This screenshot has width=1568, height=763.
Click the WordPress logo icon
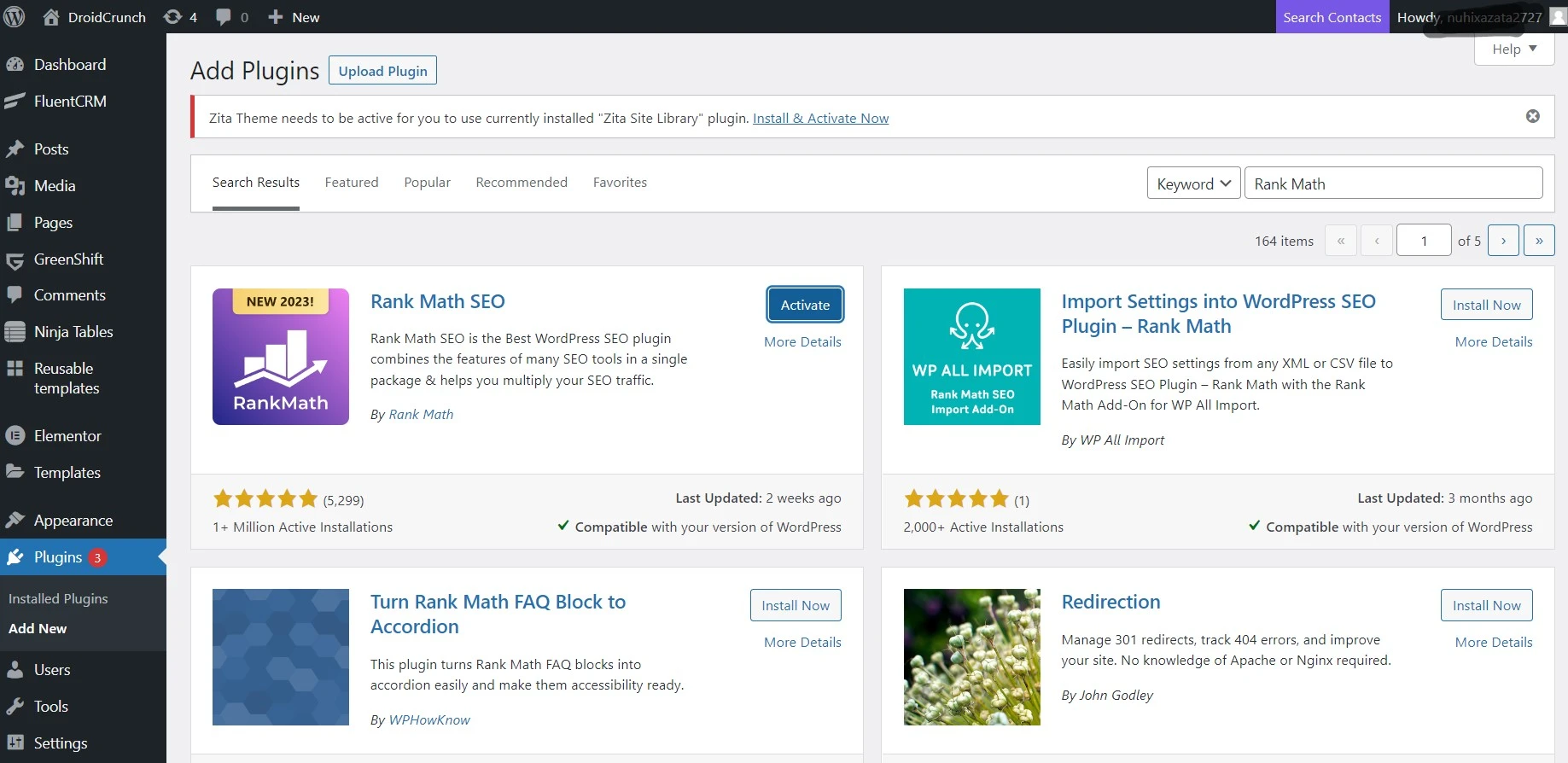pyautogui.click(x=15, y=17)
